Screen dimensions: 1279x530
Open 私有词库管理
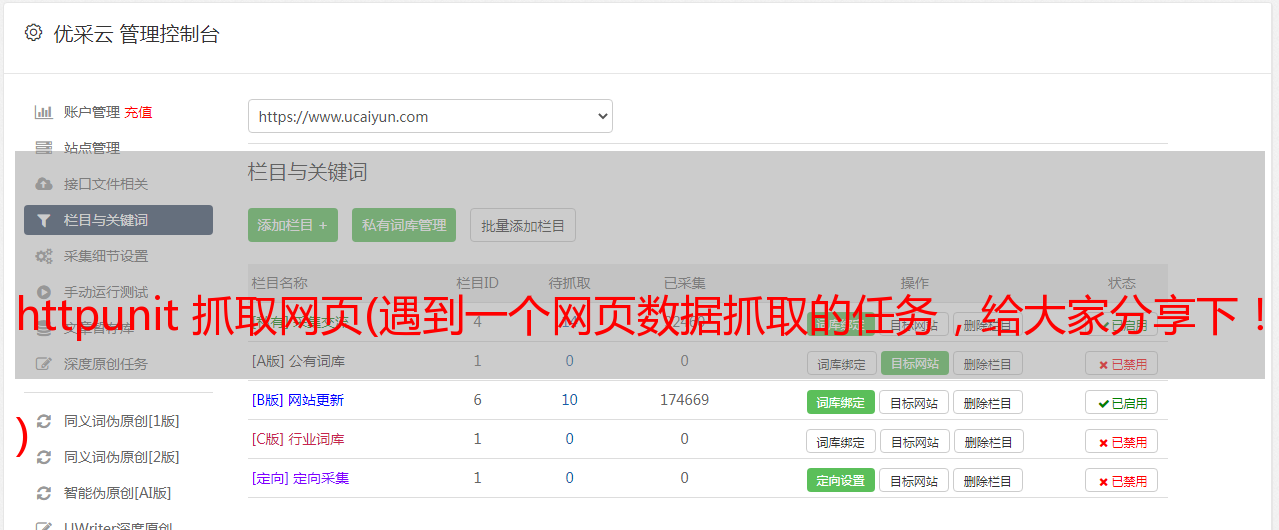[x=404, y=225]
